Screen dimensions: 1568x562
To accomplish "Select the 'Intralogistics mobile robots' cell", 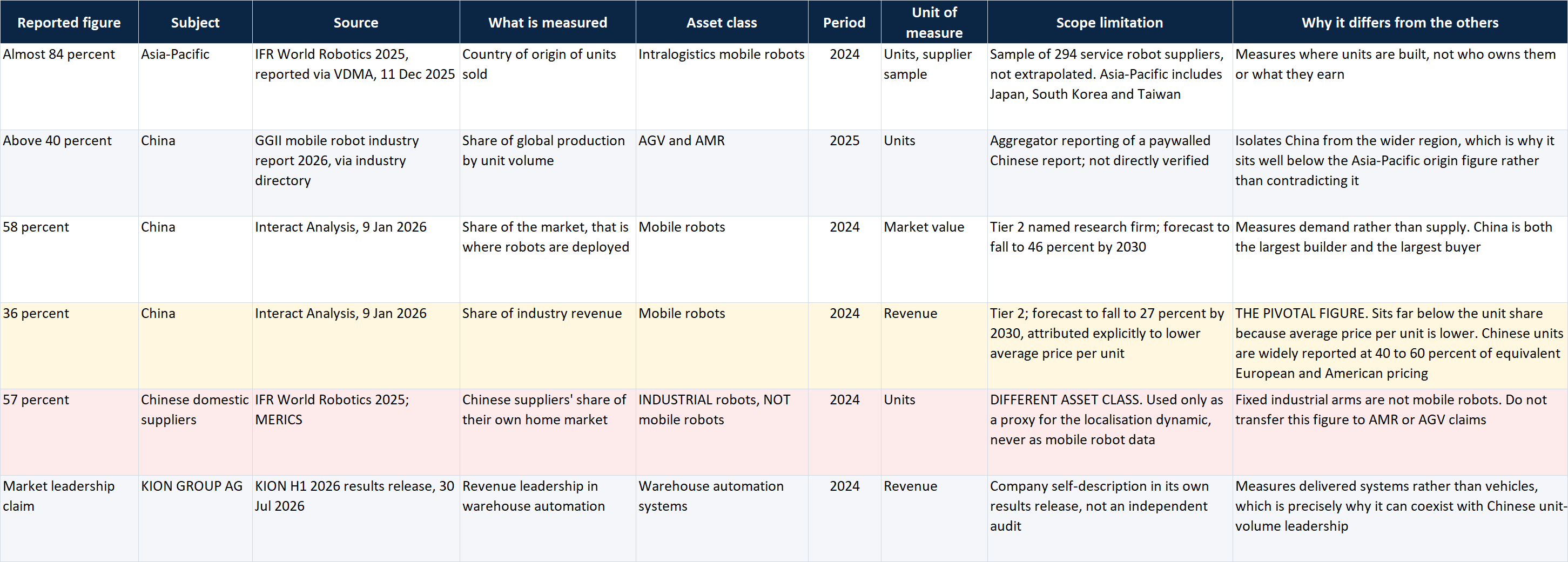I will 722,86.
